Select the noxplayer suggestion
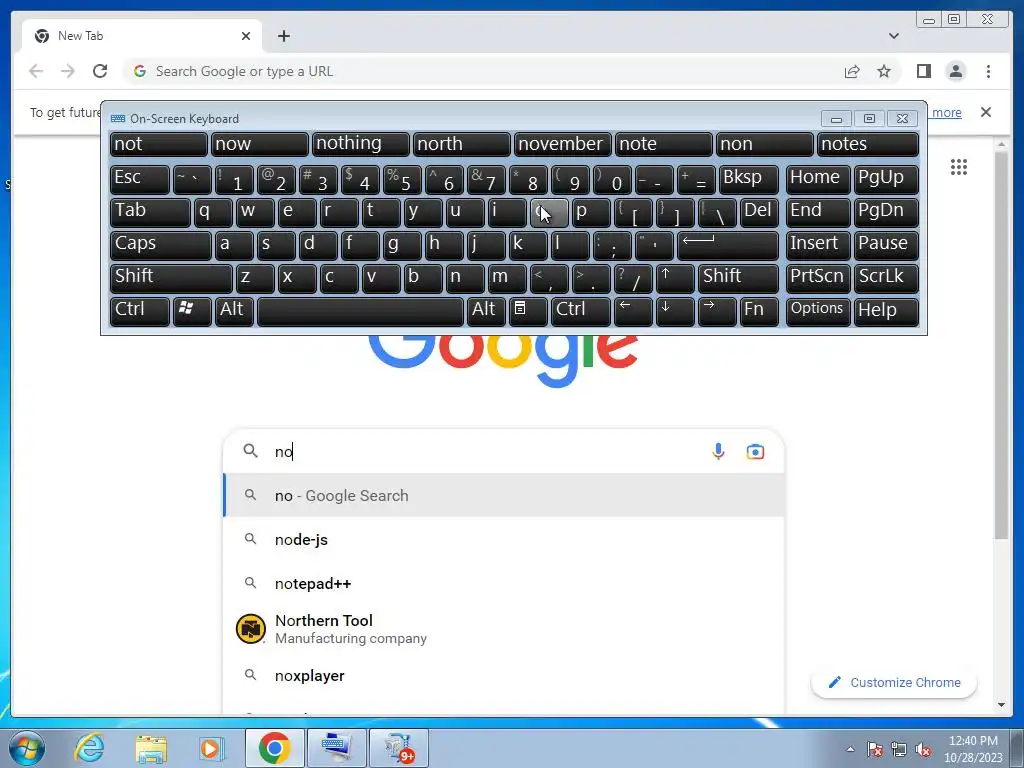1024x768 pixels. click(x=504, y=675)
